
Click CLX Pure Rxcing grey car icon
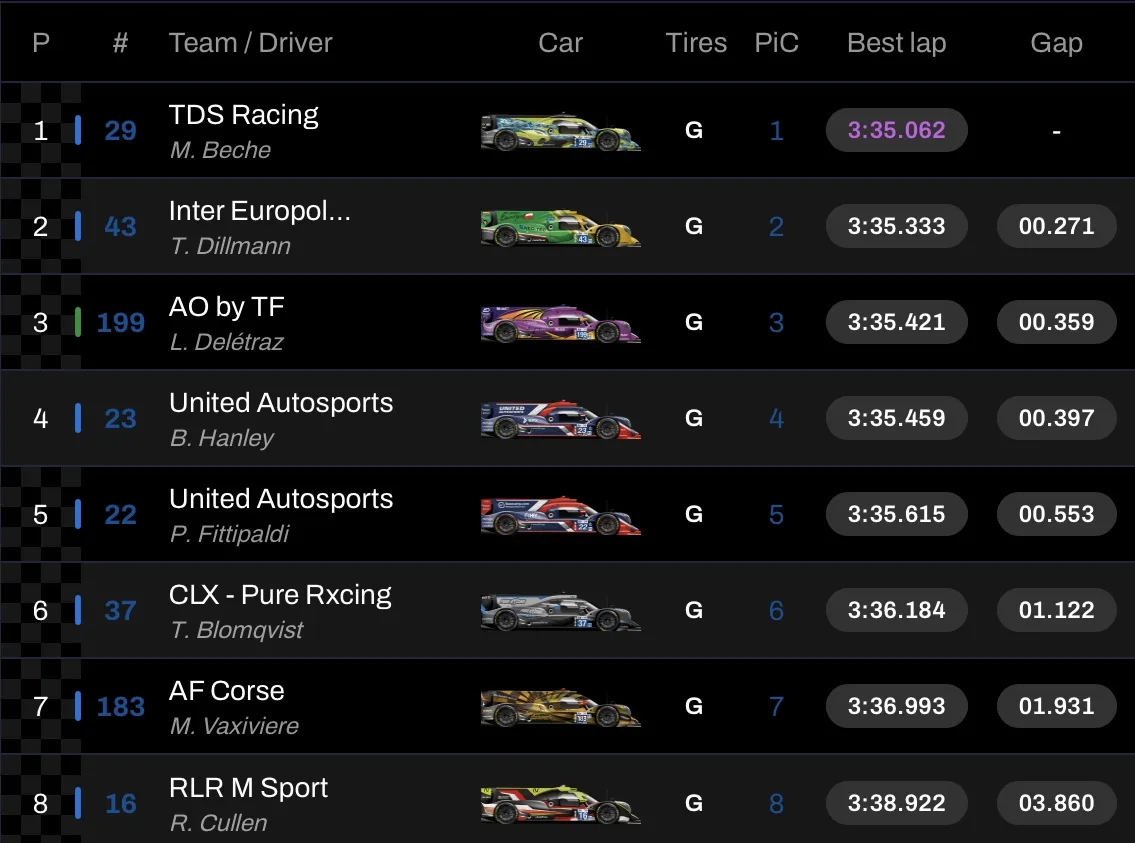click(560, 612)
